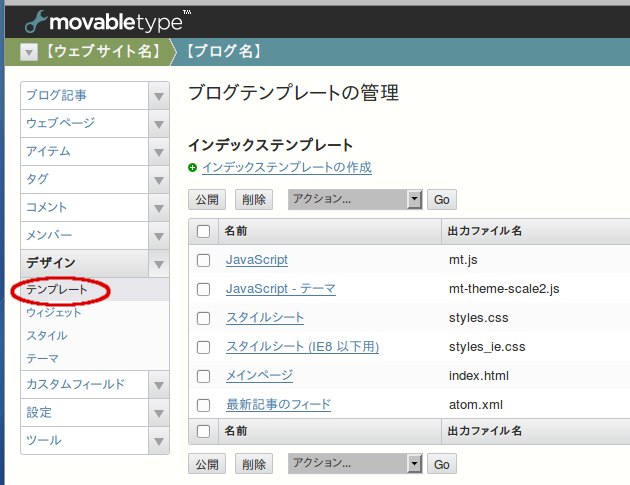This screenshot has height=485, width=630.
Task: Expand the ブログ記事 menu arrow
Action: click(158, 96)
